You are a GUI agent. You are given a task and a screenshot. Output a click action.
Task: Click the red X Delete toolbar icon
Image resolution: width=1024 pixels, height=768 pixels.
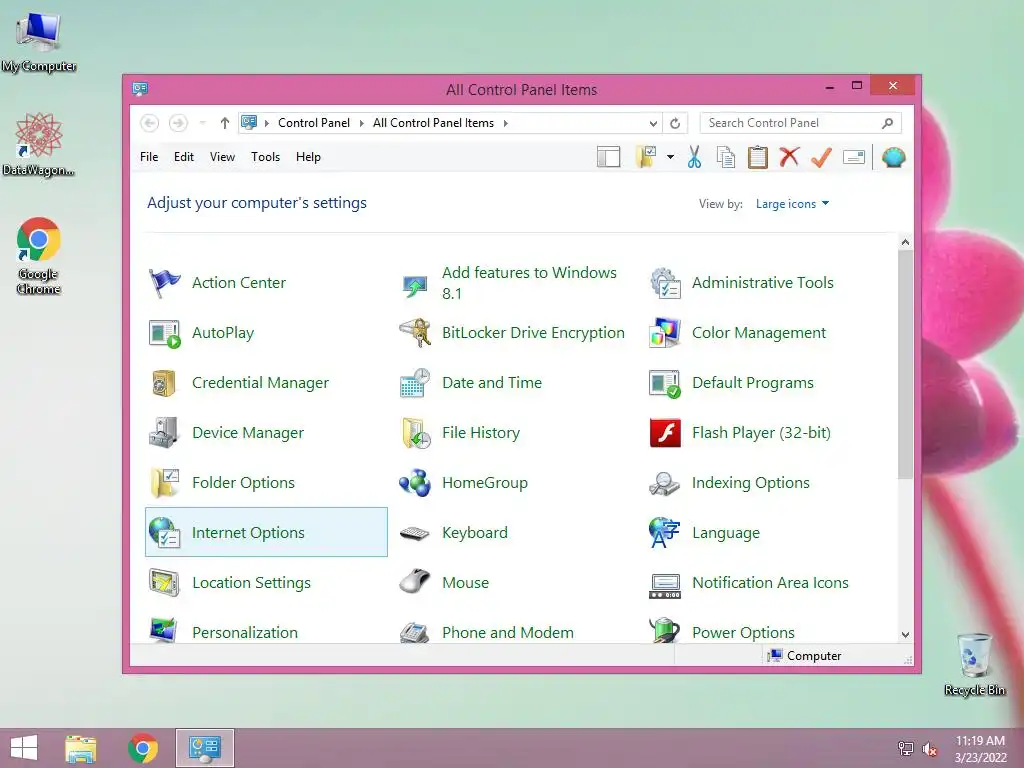pos(790,157)
